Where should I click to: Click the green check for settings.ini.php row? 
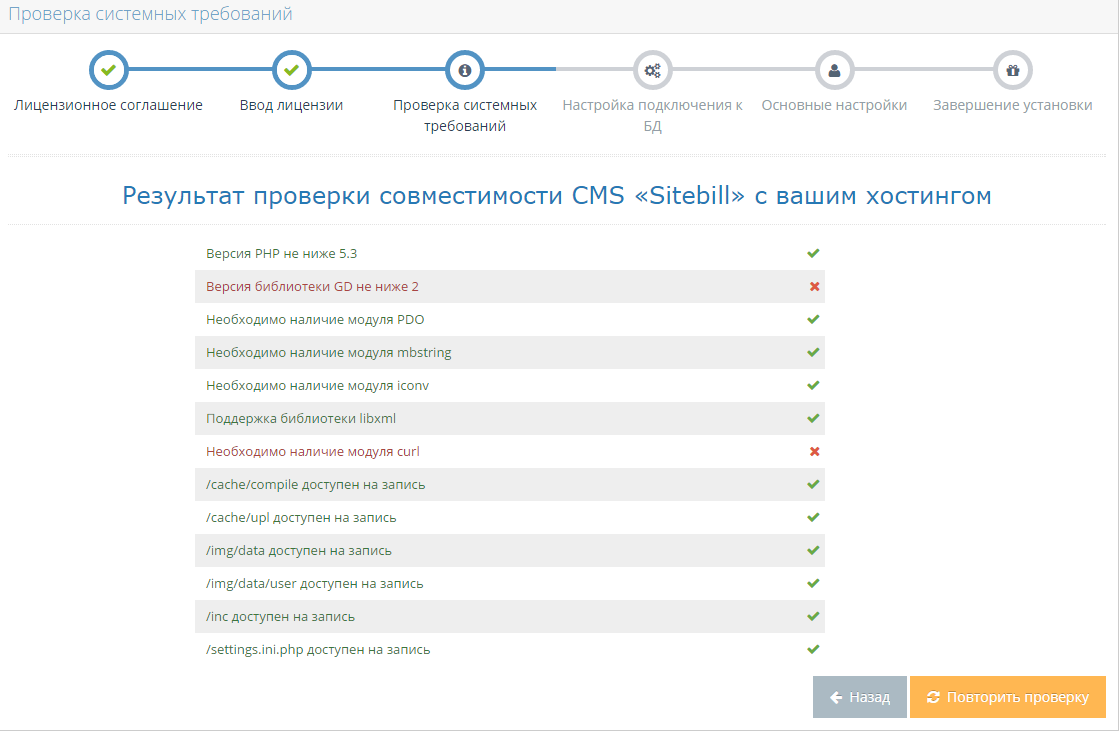813,650
